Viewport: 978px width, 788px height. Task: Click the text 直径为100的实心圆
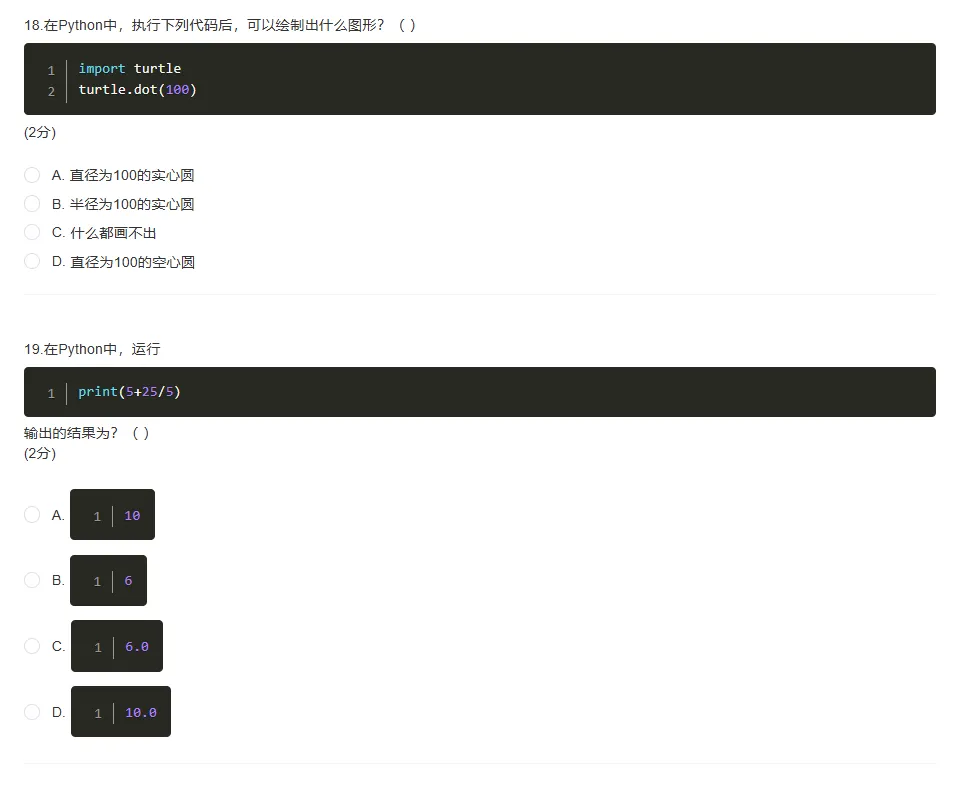[132, 175]
